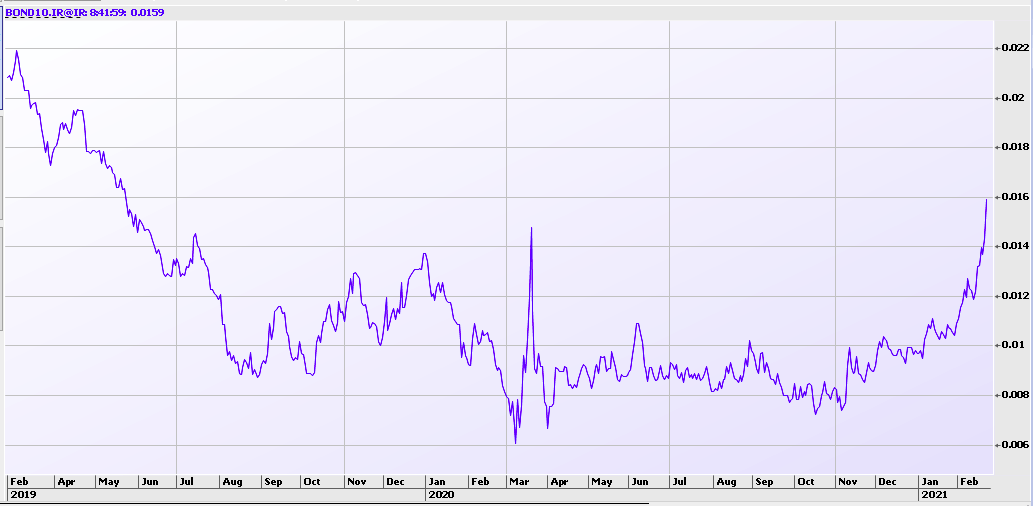Click the Jun 2020 axis label
This screenshot has width=1033, height=506.
(640, 482)
